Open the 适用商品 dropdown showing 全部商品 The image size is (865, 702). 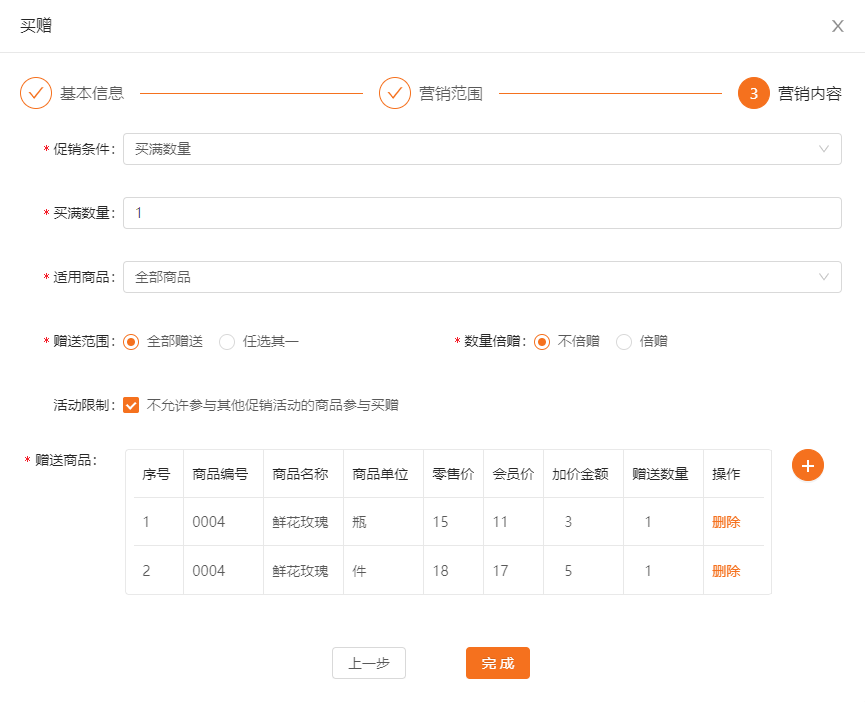(480, 276)
